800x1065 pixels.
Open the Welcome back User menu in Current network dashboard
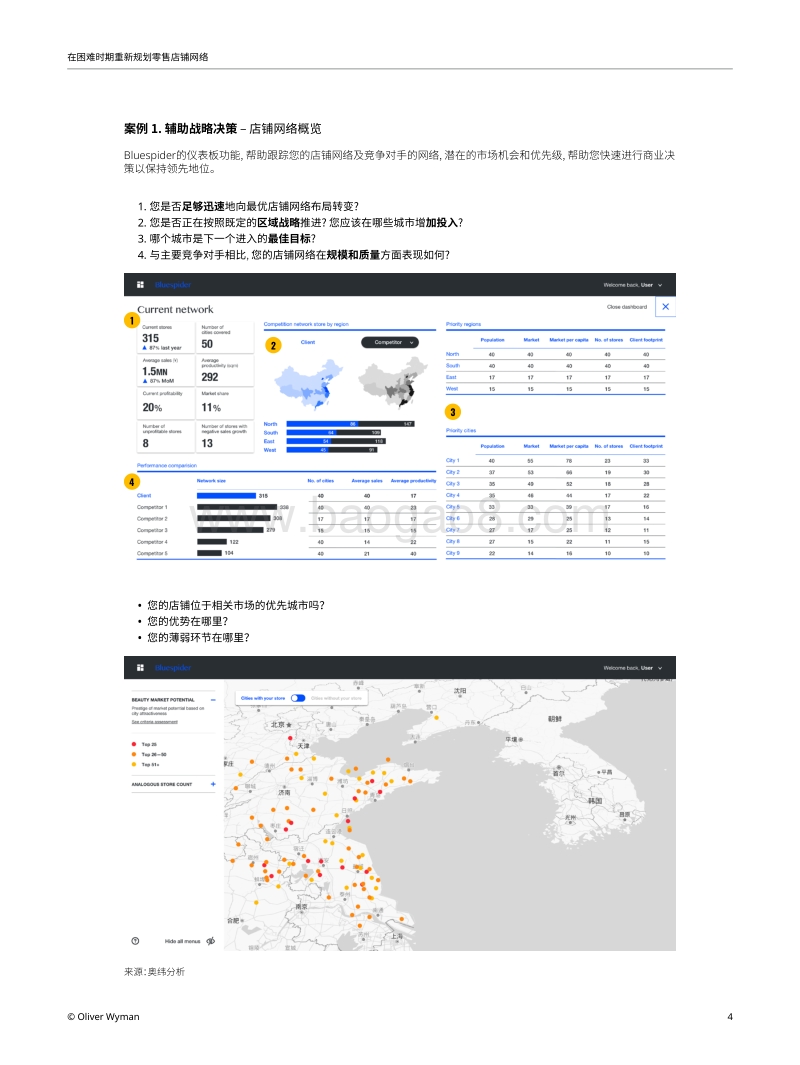click(632, 285)
